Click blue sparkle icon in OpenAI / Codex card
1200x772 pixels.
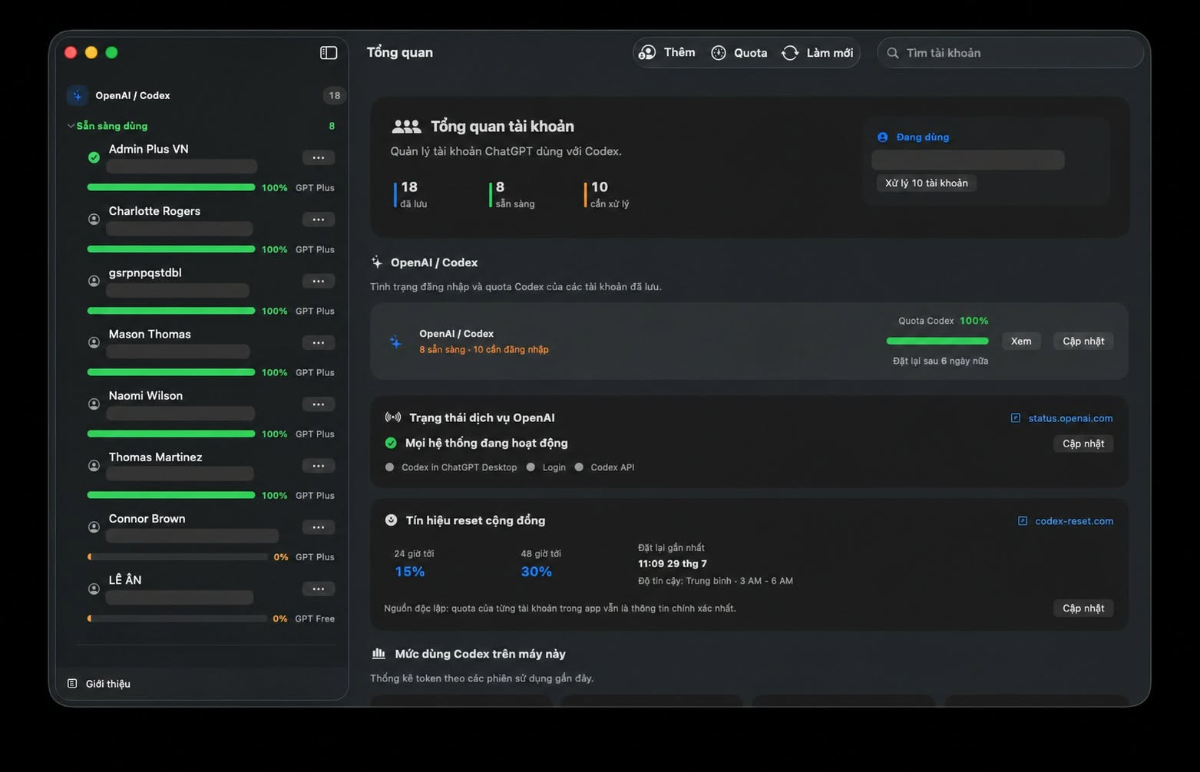[x=396, y=342]
